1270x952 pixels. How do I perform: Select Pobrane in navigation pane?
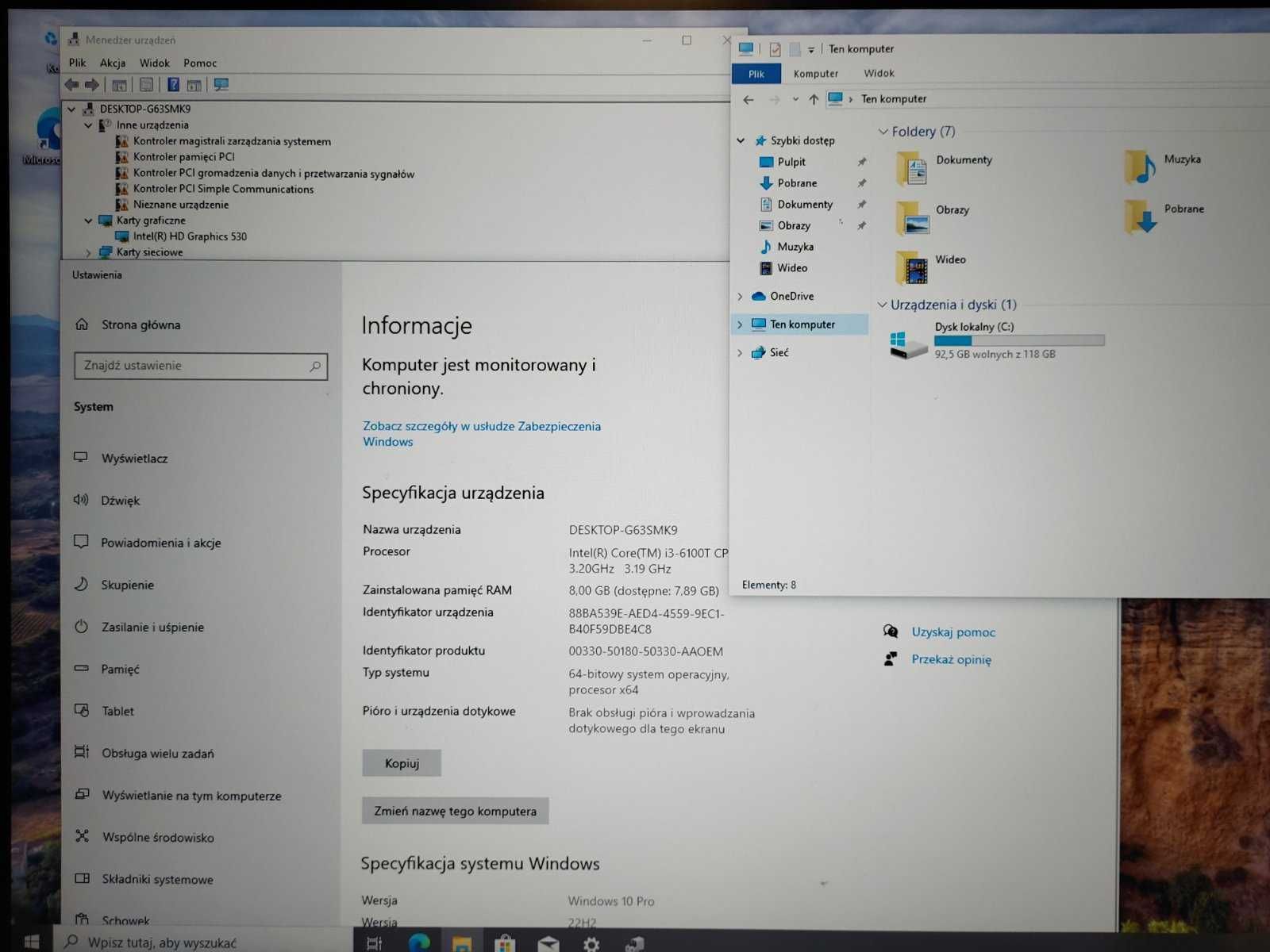click(x=797, y=183)
